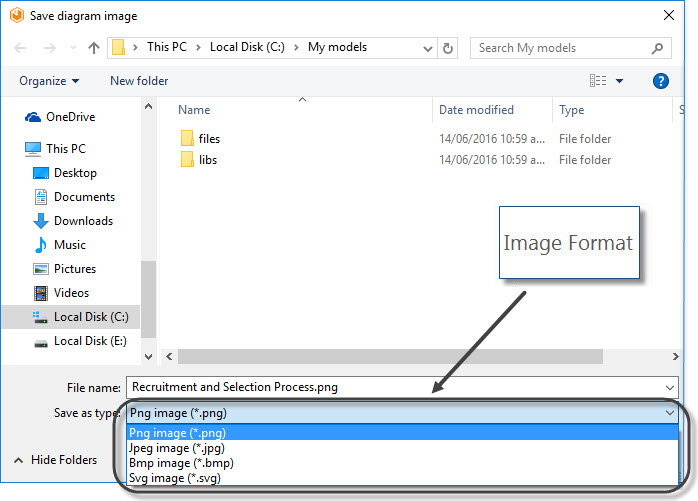The image size is (698, 501).
Task: Change the view layout icon
Action: tap(598, 81)
